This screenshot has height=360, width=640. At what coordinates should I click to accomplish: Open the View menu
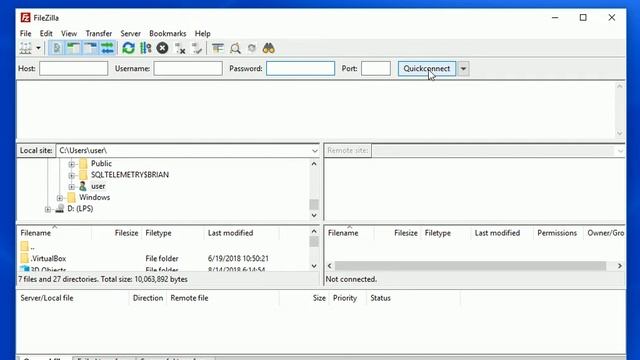(x=69, y=33)
